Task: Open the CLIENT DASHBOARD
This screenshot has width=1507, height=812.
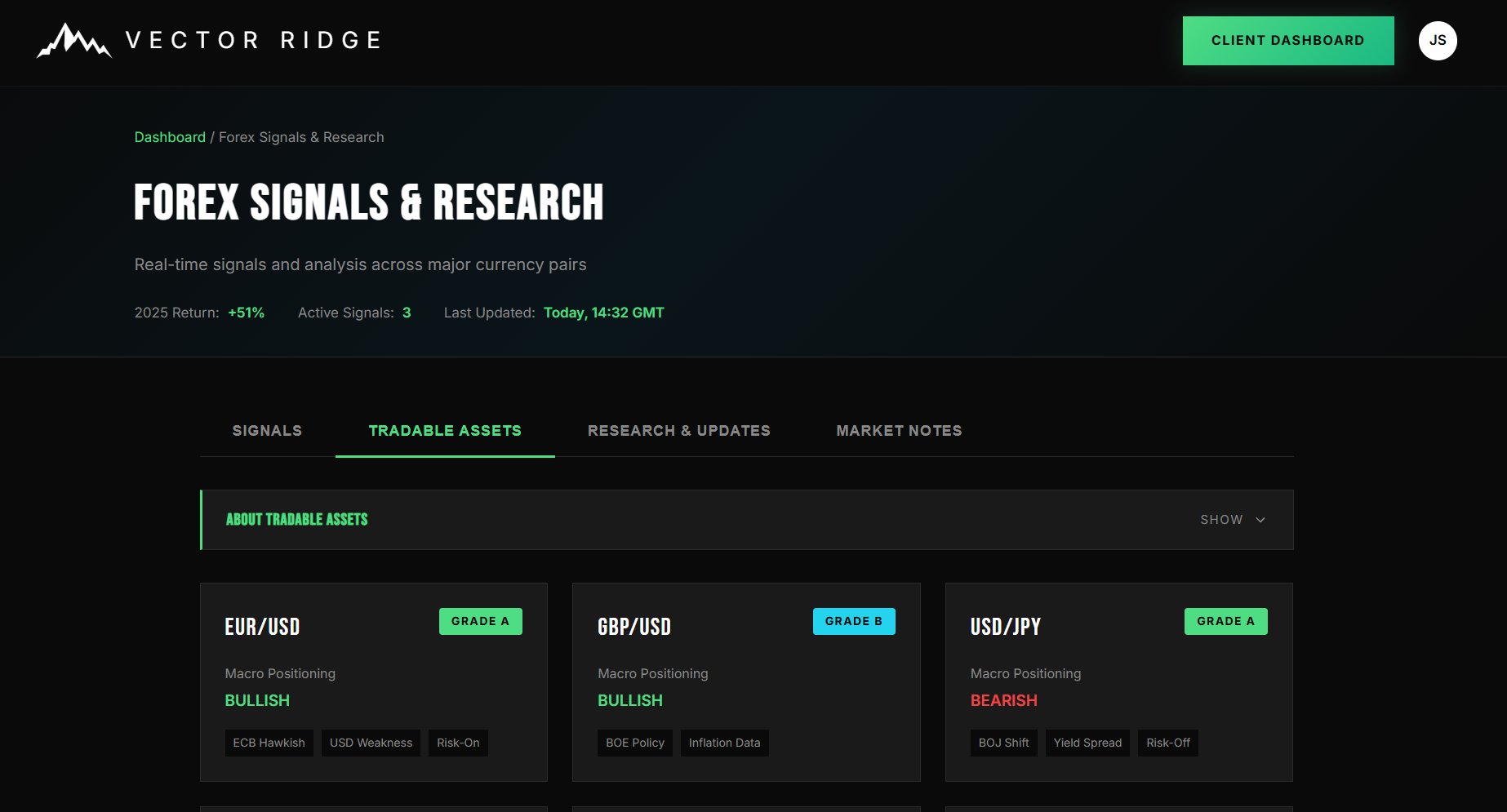Action: pyautogui.click(x=1287, y=40)
